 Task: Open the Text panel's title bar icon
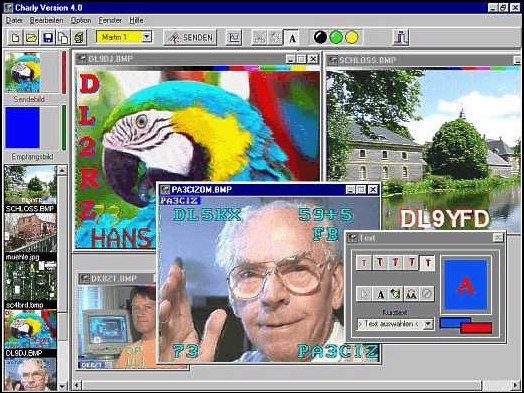(x=353, y=238)
